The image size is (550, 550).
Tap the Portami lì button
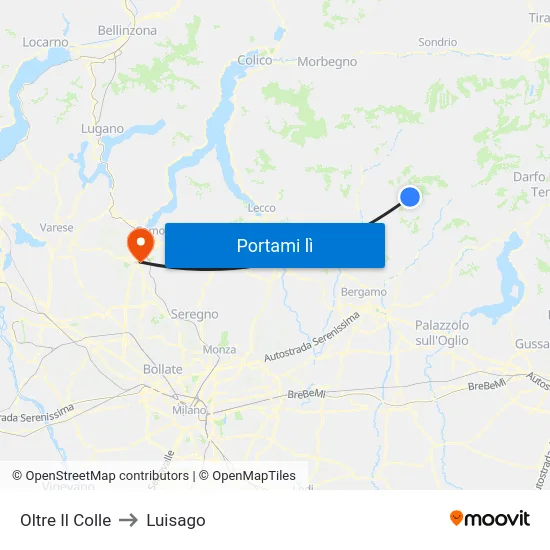[x=275, y=246]
